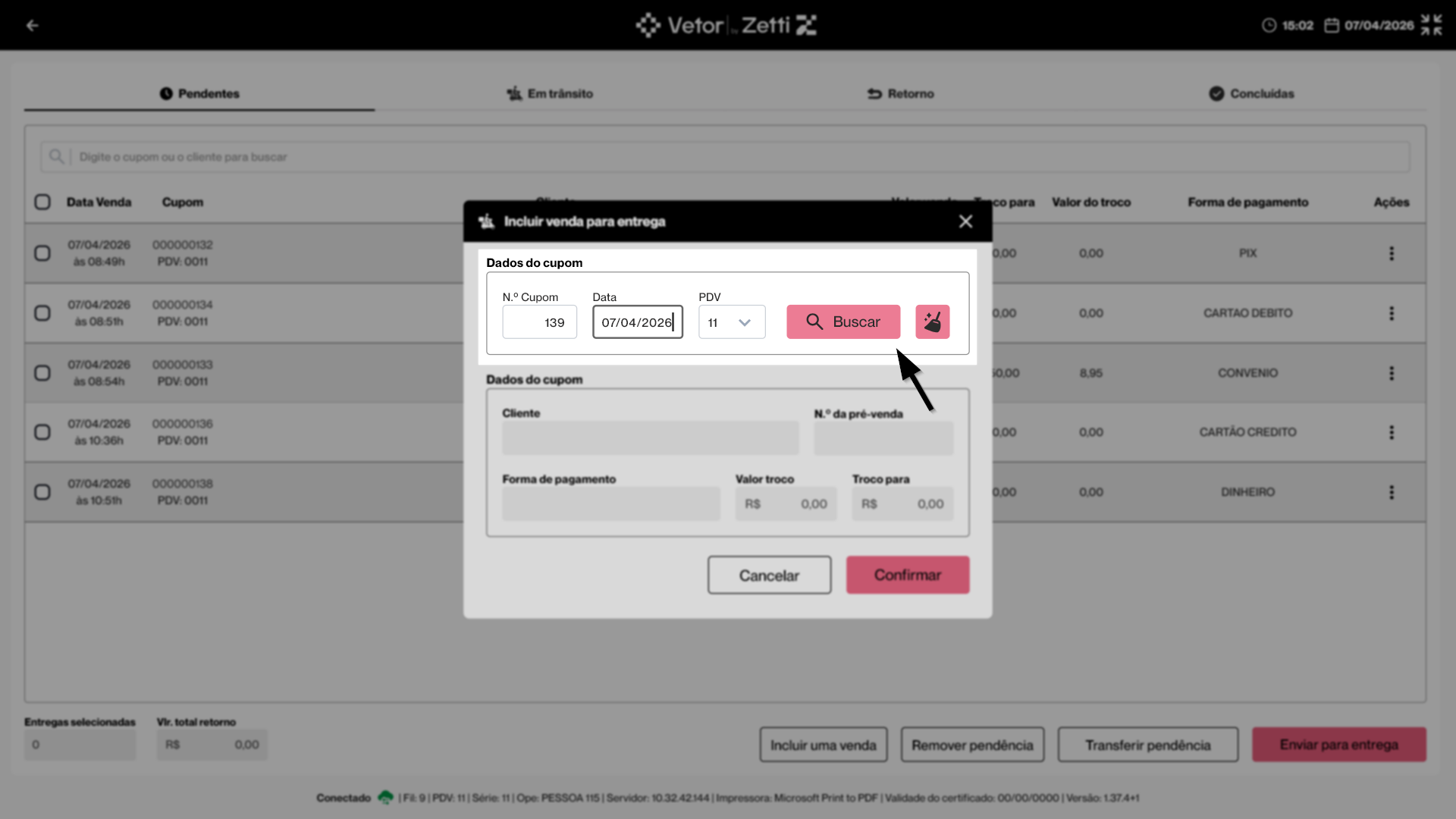
Task: Click the N.º Cupom input field
Action: [x=539, y=322]
